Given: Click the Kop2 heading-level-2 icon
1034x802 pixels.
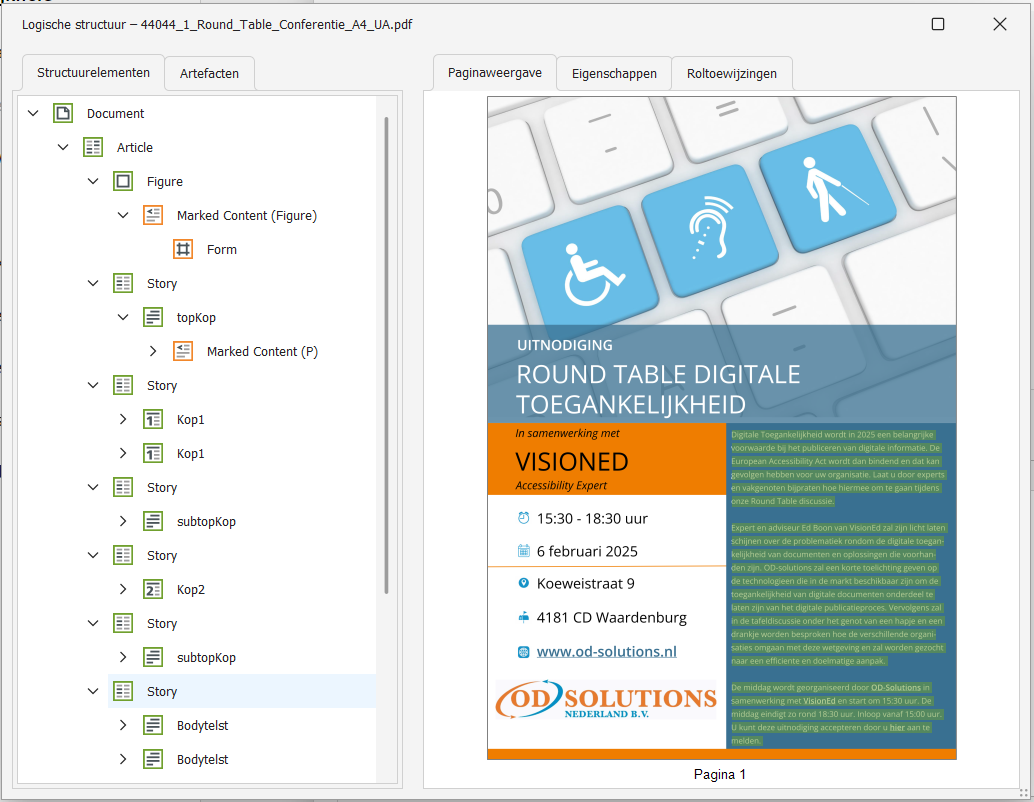Looking at the screenshot, I should 153,589.
